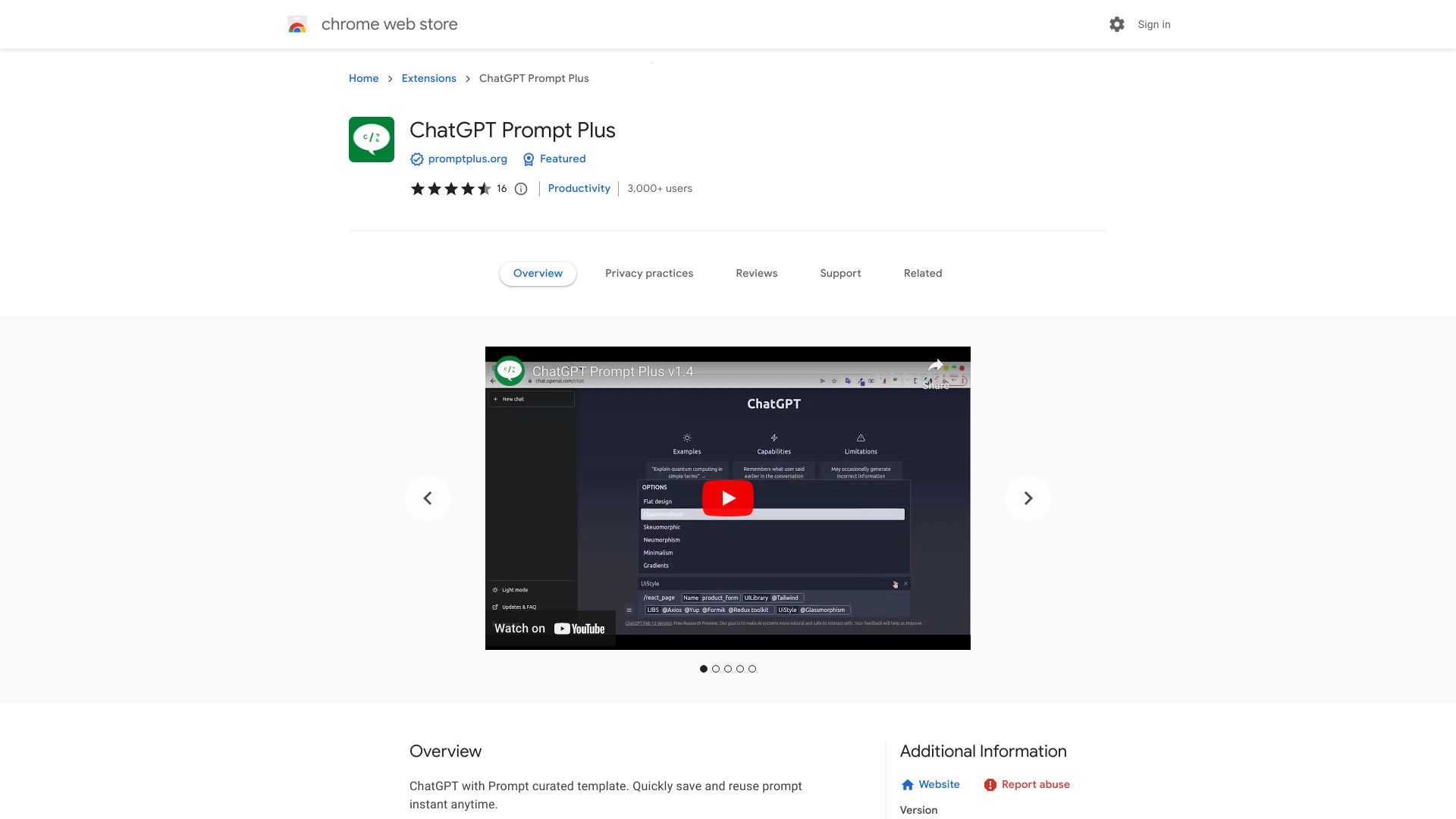
Task: Click the Report abuse flag icon
Action: pos(990,784)
